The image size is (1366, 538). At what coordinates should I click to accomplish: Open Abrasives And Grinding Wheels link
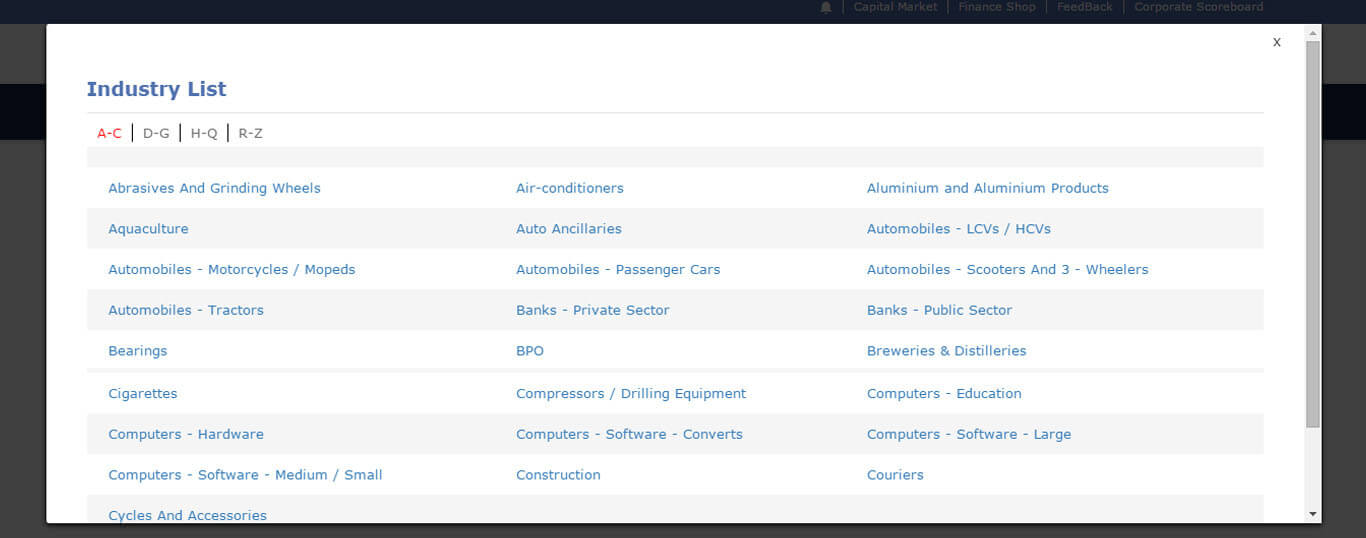214,188
